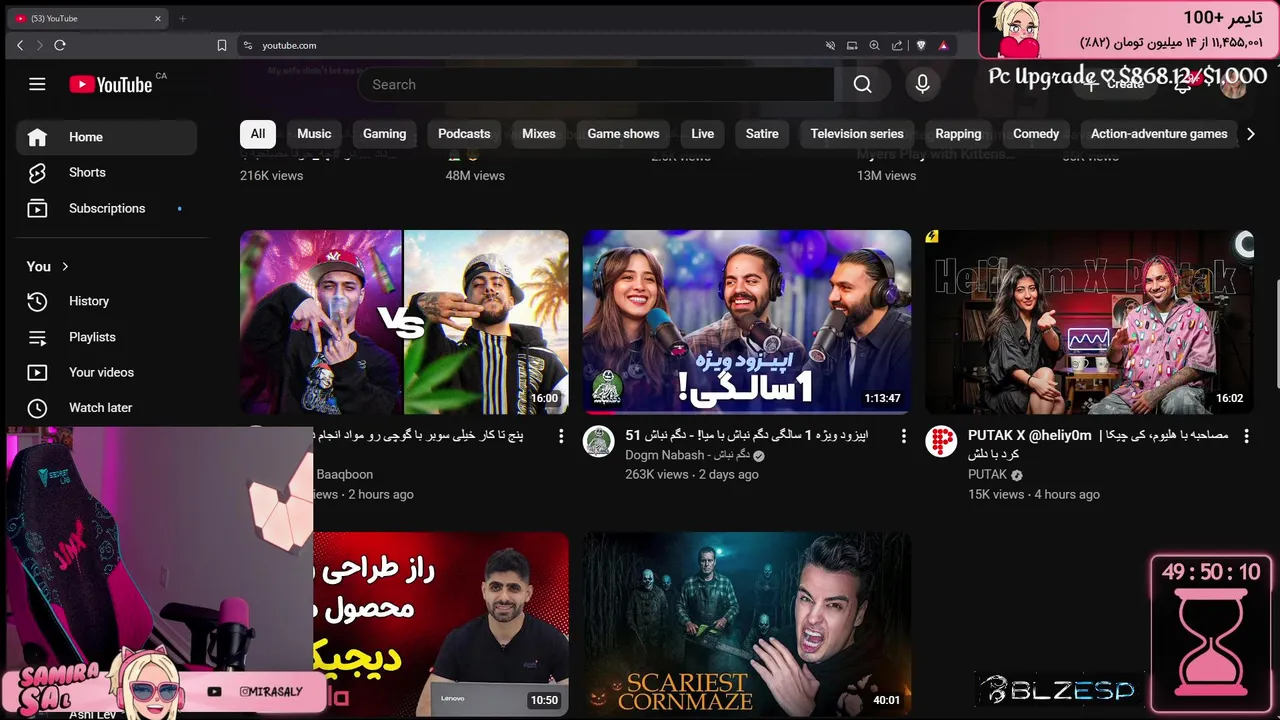Click the screen icon in address bar

click(852, 45)
